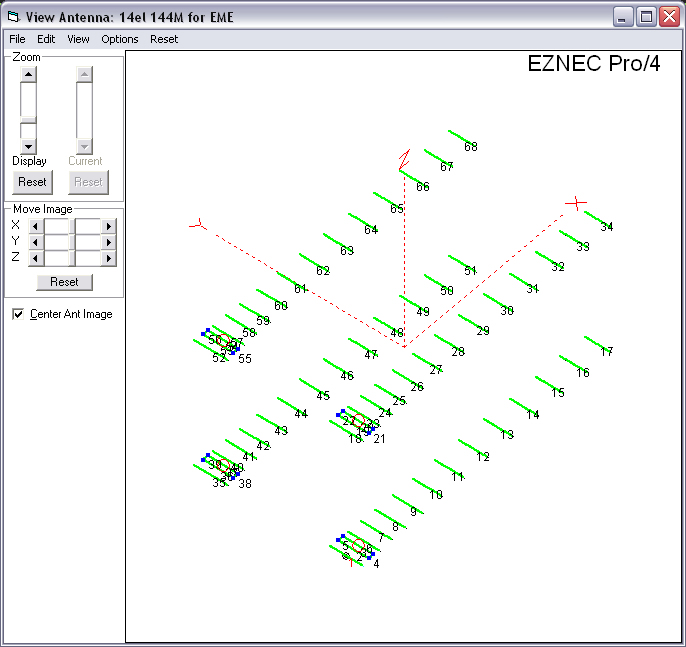Click the Display zoom down arrow
This screenshot has height=647, width=686.
click(x=28, y=147)
